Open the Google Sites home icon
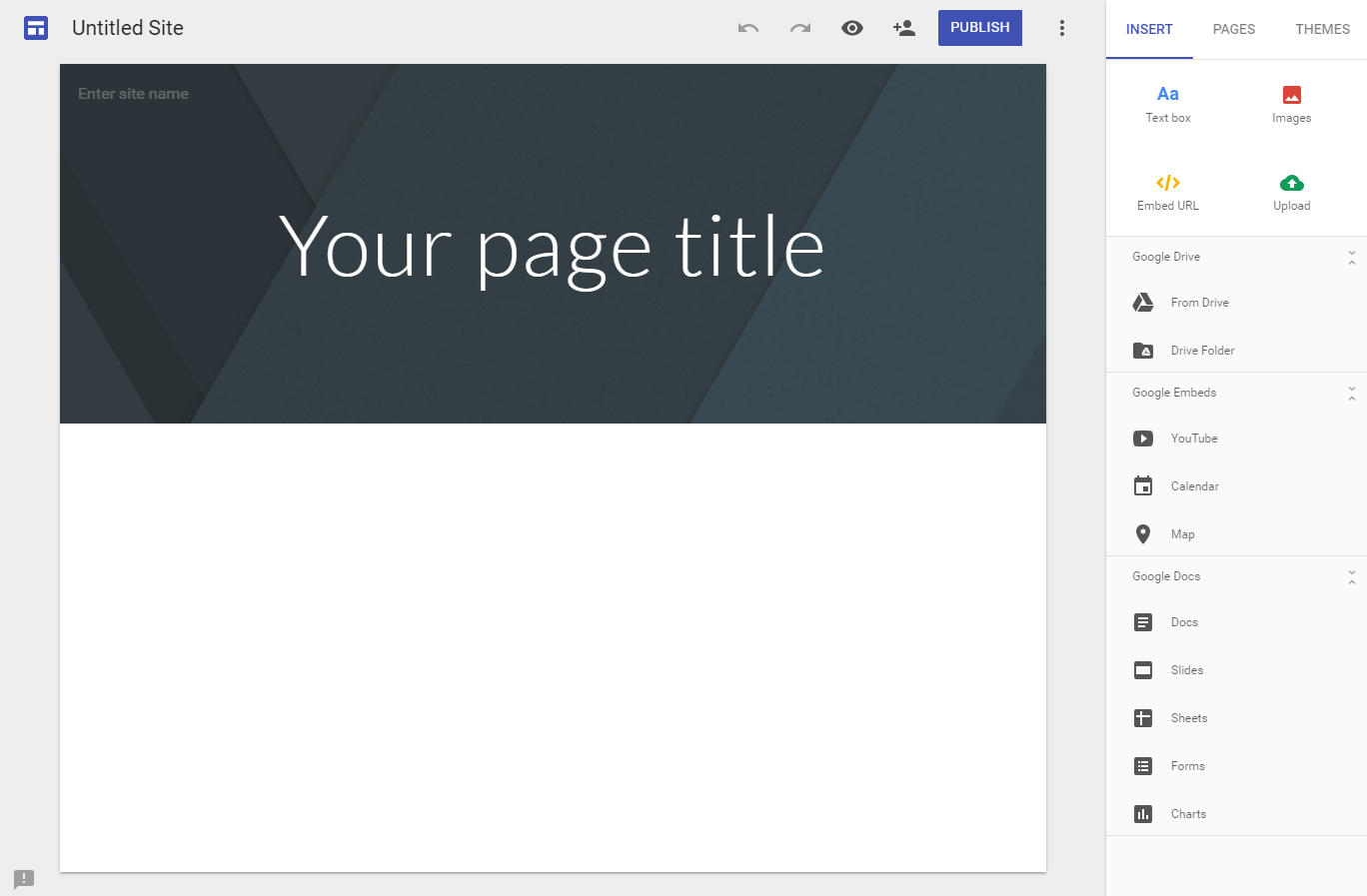 [x=36, y=28]
